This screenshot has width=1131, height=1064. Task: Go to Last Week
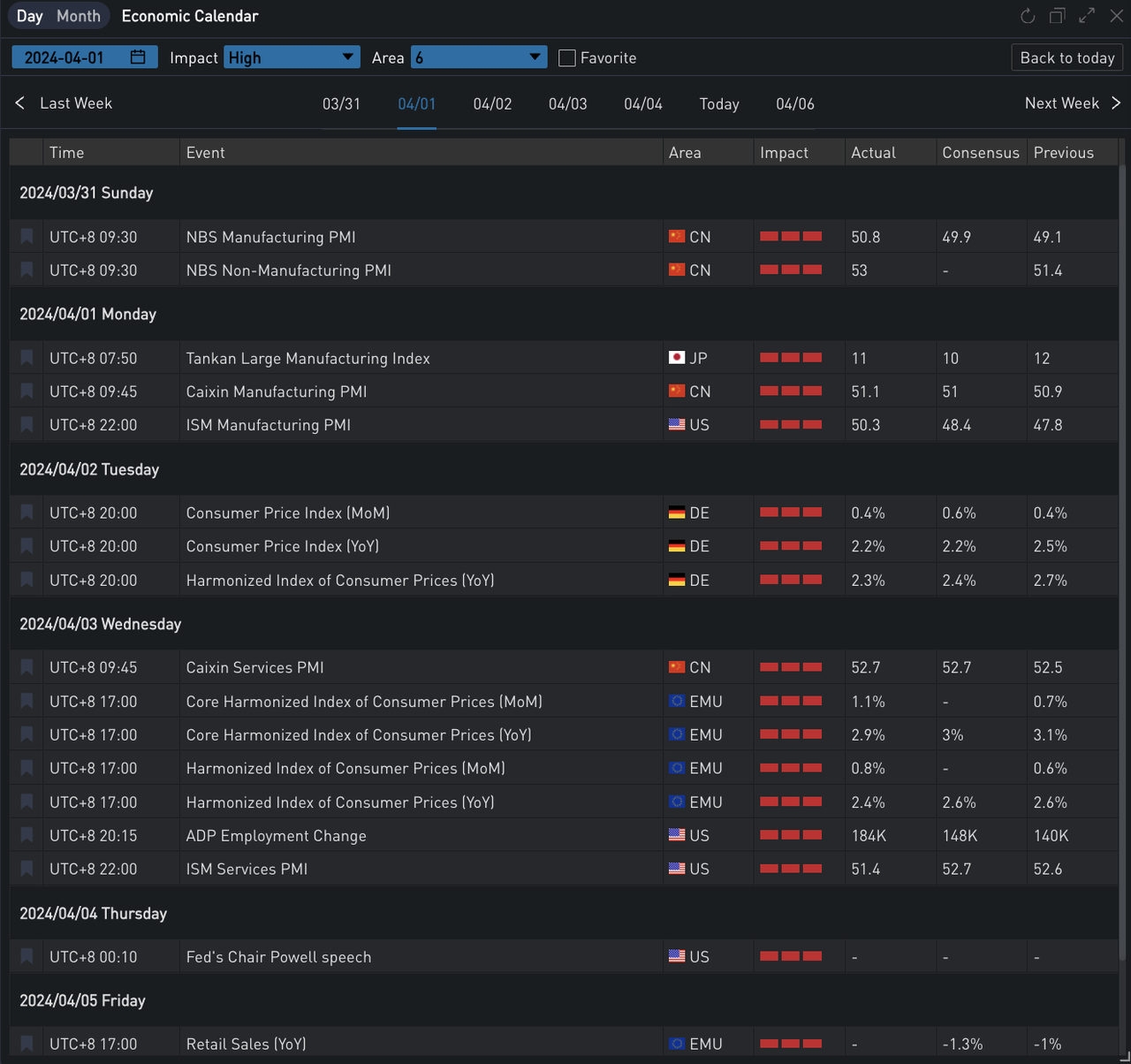coord(65,103)
